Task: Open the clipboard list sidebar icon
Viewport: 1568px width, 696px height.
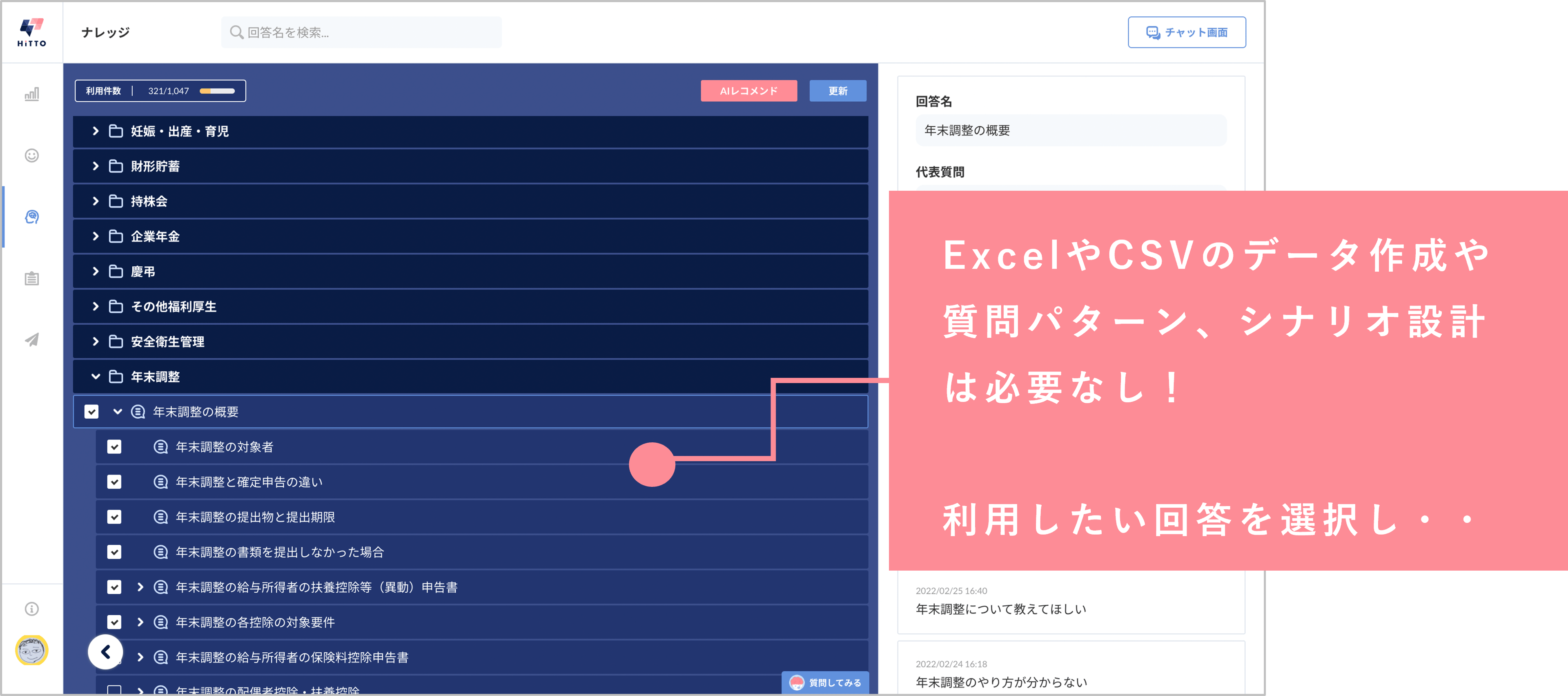Action: (32, 278)
